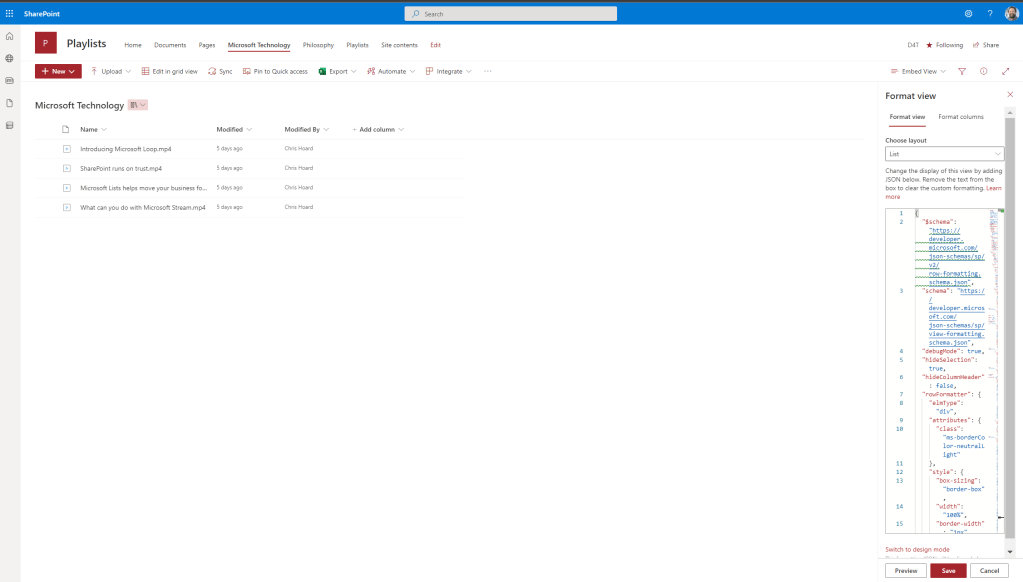Image resolution: width=1023 pixels, height=582 pixels.
Task: Open the filter pane funnel icon
Action: click(x=962, y=72)
